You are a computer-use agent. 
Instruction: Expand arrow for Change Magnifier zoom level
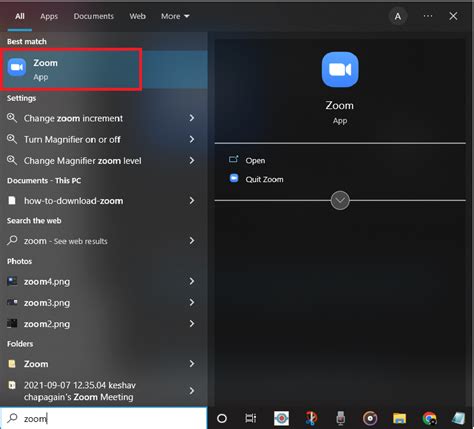[x=192, y=160]
